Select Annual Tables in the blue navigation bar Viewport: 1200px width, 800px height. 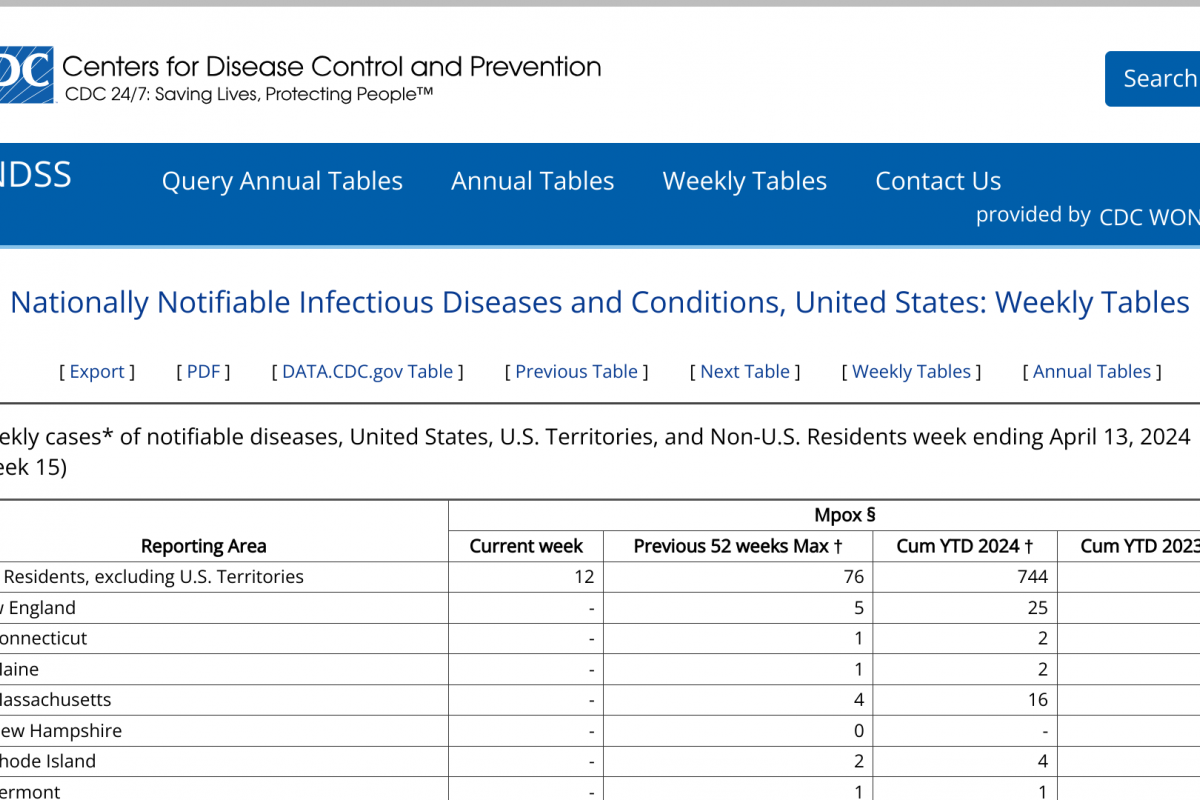point(532,181)
